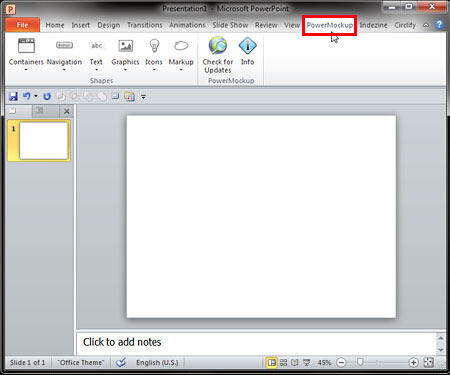The width and height of the screenshot is (450, 375).
Task: Close the slides thumbnail pane
Action: pos(67,111)
